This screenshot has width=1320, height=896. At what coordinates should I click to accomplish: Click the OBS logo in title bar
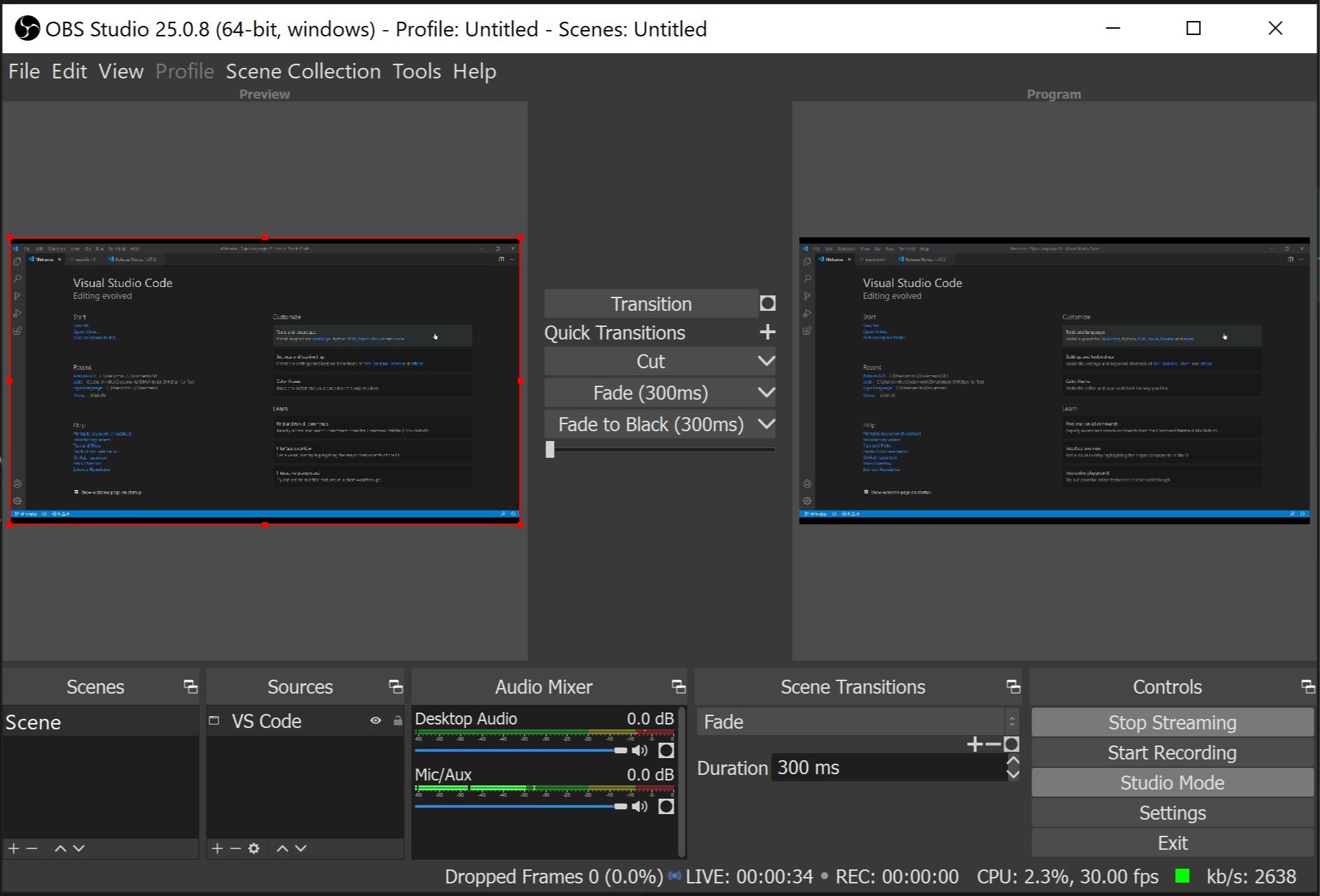[27, 29]
